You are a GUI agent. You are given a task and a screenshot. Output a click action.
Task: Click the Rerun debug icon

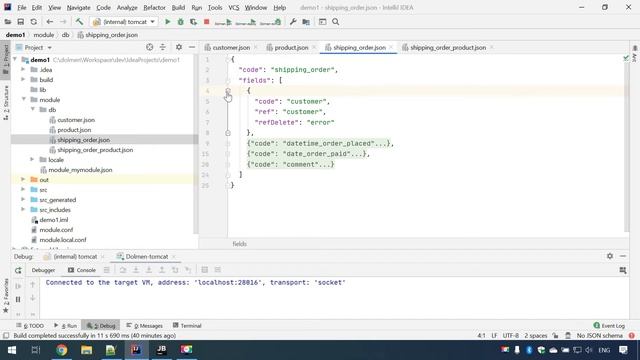click(x=18, y=270)
